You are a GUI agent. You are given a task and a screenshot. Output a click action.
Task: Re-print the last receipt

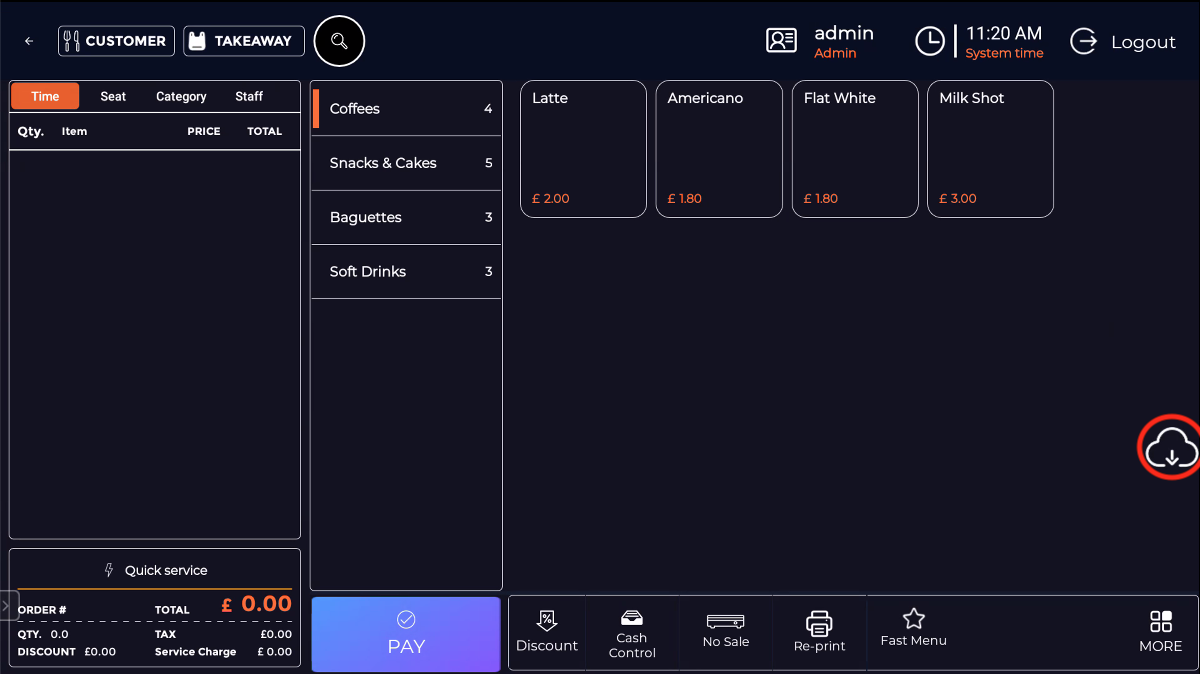[819, 633]
